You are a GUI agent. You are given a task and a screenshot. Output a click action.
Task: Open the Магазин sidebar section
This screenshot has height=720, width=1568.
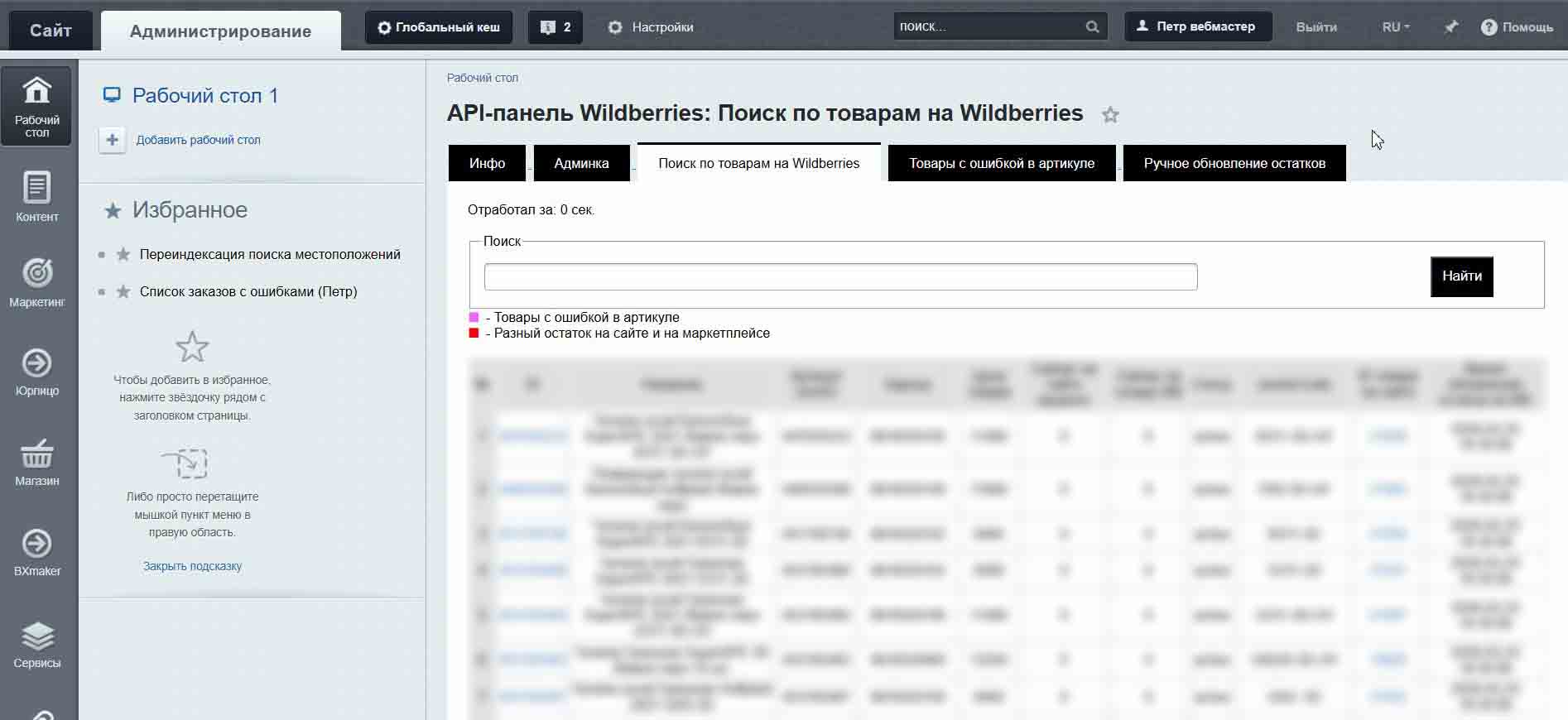click(36, 462)
